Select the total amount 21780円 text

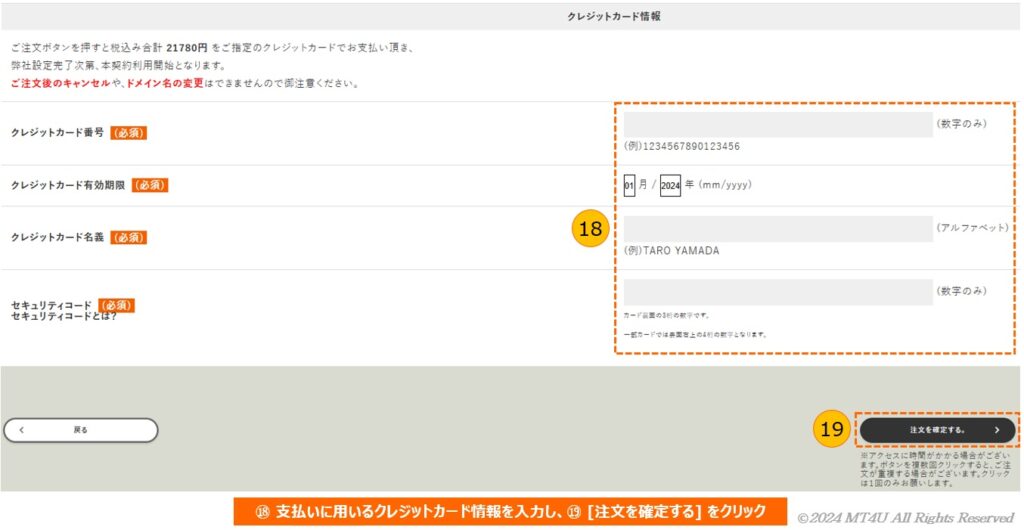(x=187, y=48)
